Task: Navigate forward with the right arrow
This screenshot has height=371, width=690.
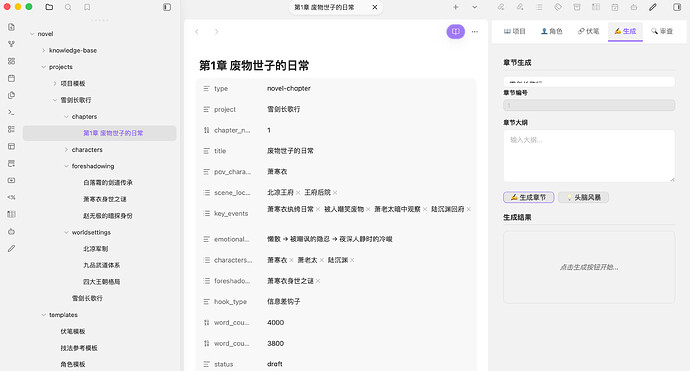Action: point(216,31)
